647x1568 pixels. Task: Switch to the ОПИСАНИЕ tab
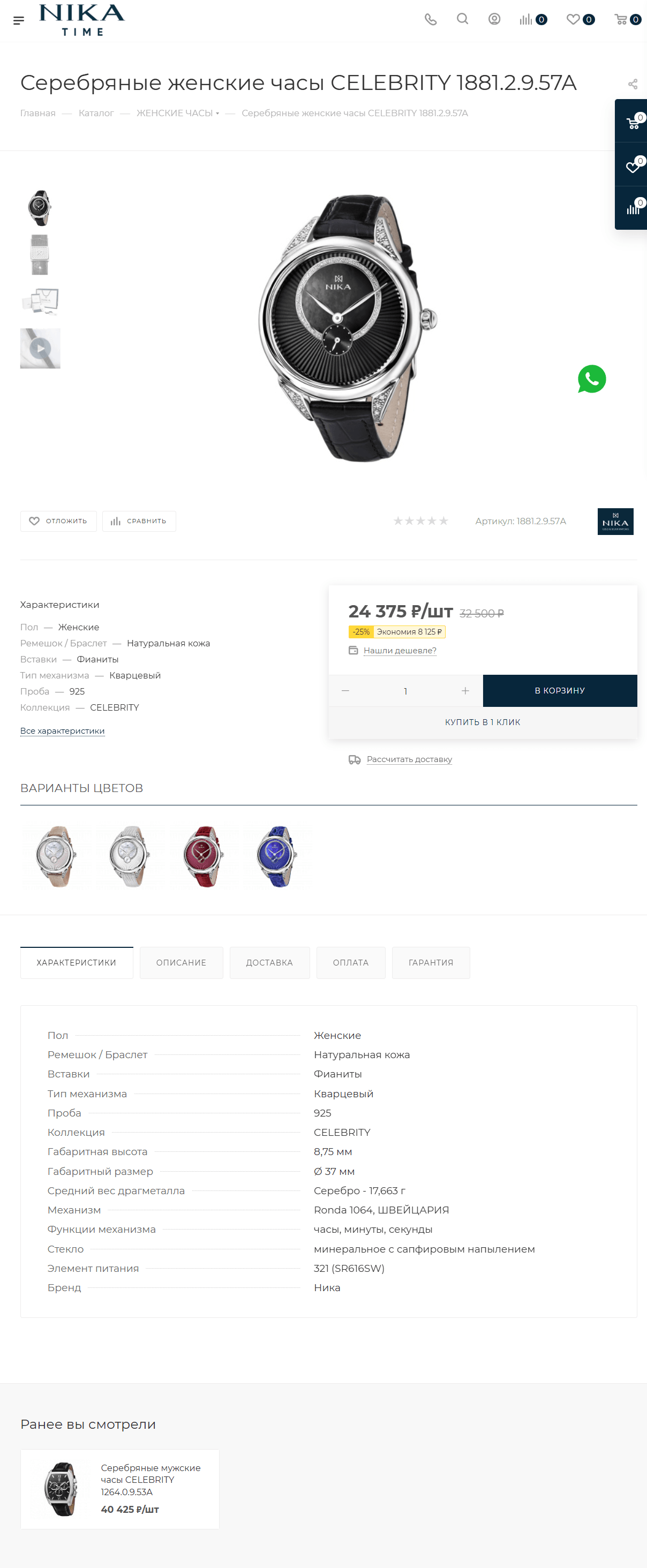point(182,962)
